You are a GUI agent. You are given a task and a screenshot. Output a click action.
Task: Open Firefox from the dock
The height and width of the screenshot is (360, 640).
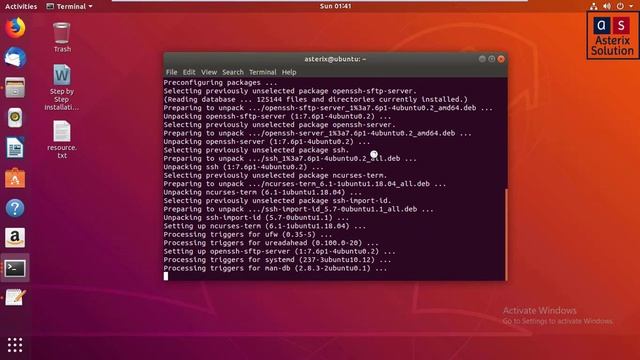click(x=15, y=28)
